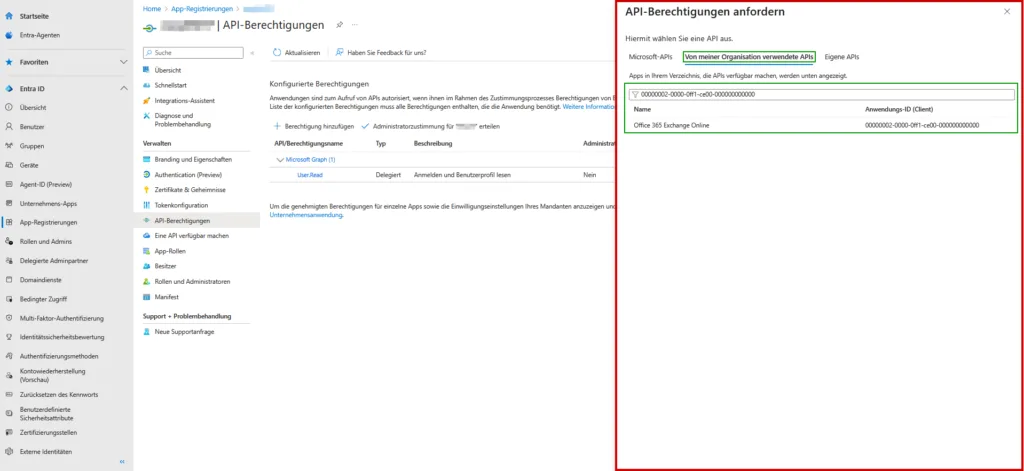The width and height of the screenshot is (1024, 471).
Task: Close the API-Berechtigungen anfordern panel
Action: 1006,11
